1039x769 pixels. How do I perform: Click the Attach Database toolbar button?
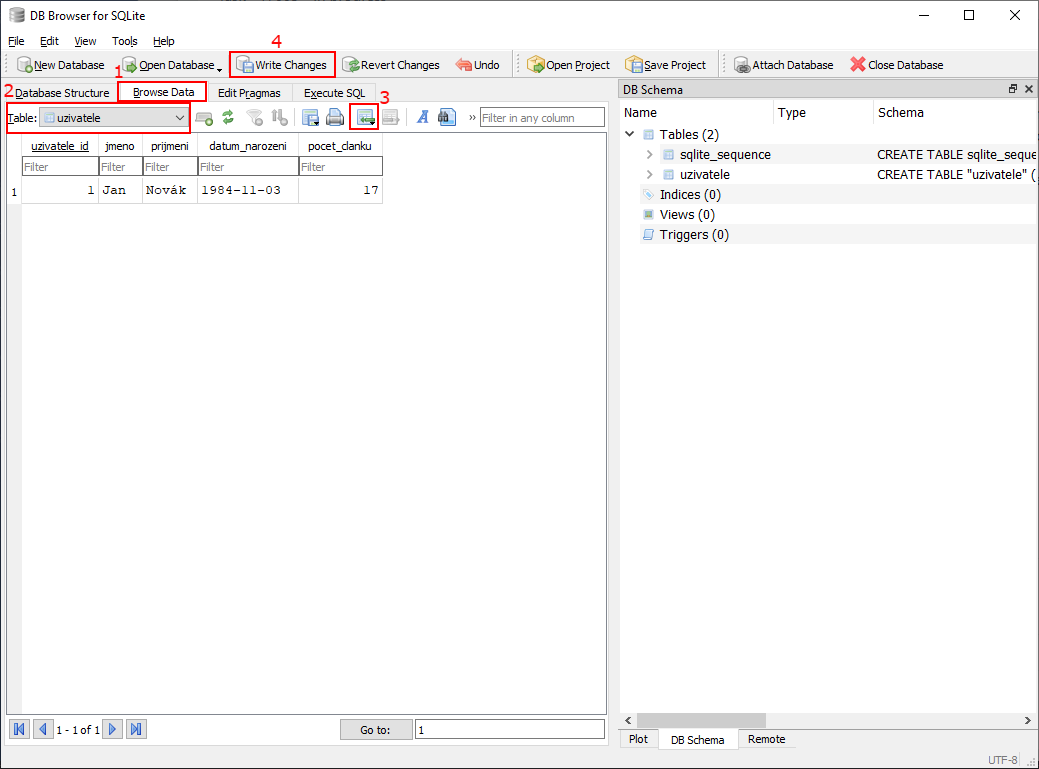(784, 65)
